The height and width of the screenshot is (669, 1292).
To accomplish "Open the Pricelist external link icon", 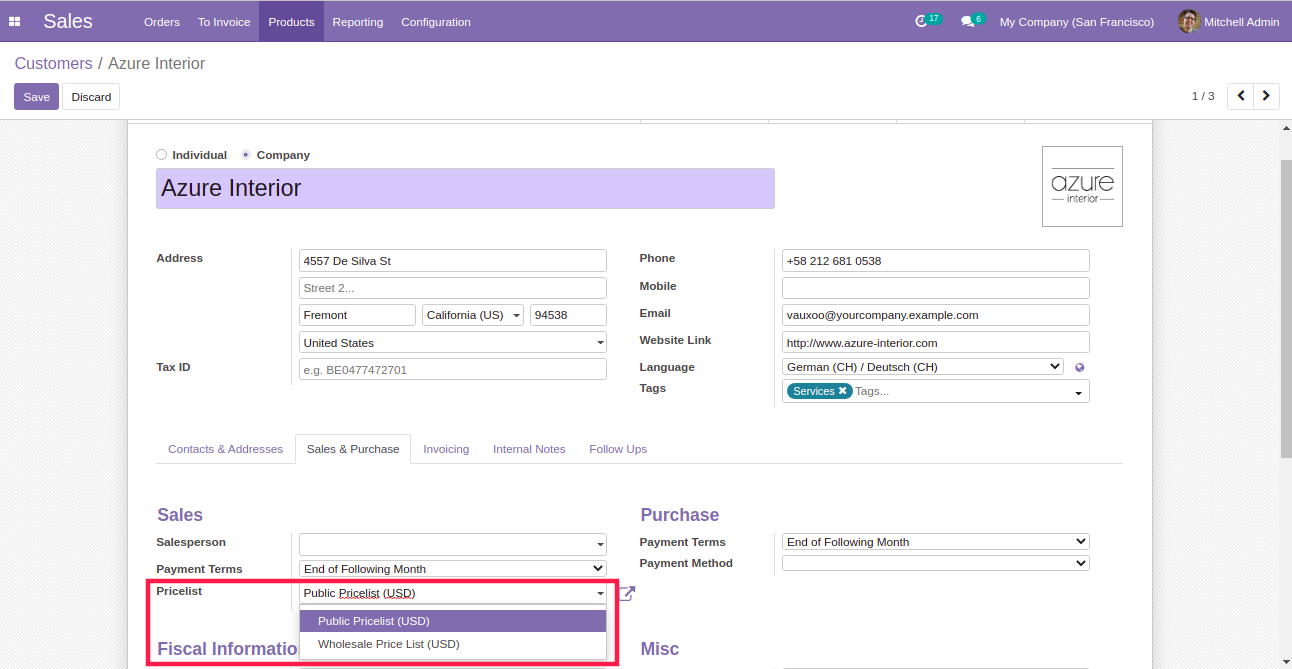I will (x=627, y=593).
